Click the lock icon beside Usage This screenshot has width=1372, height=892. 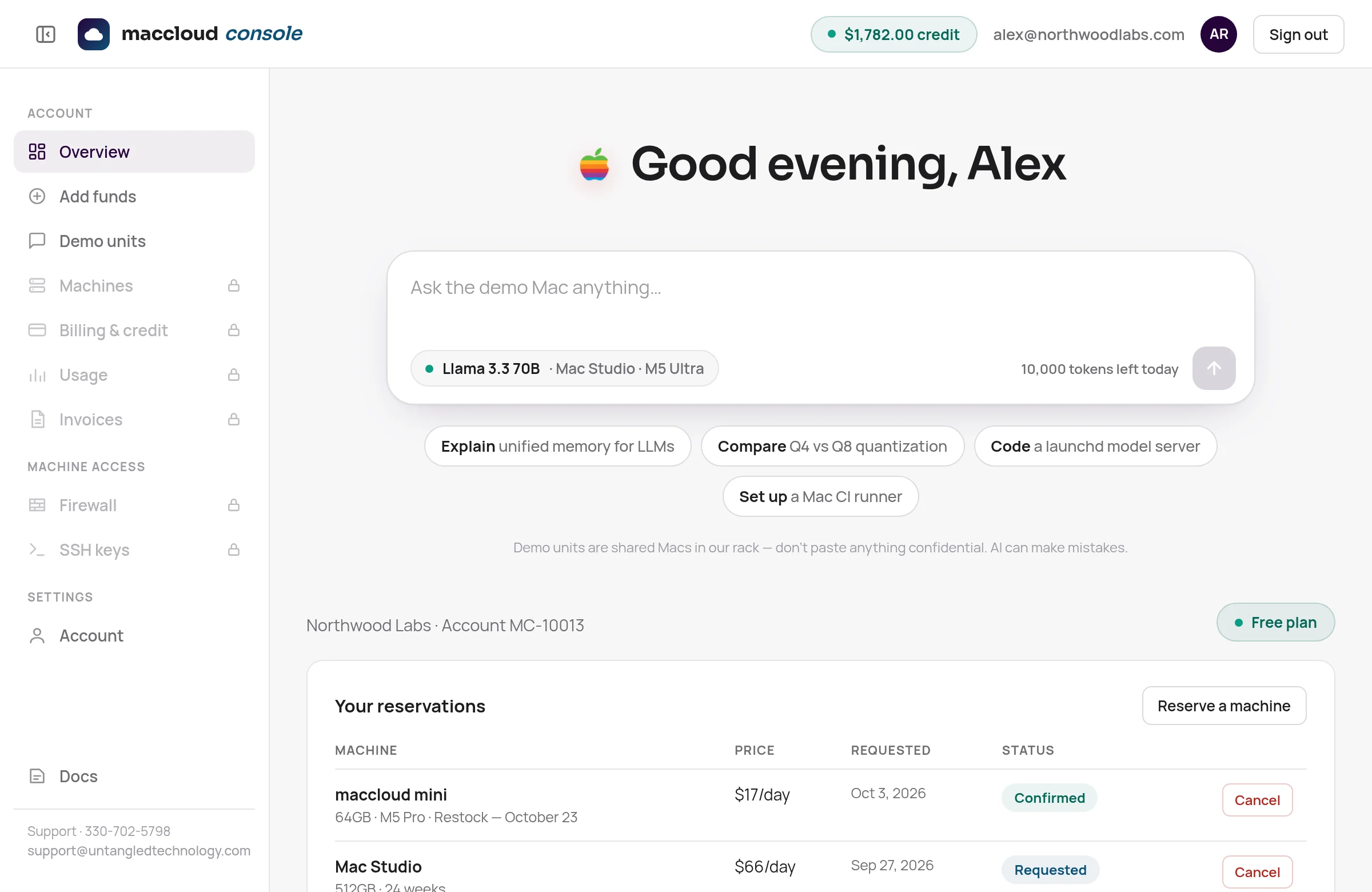(x=233, y=375)
